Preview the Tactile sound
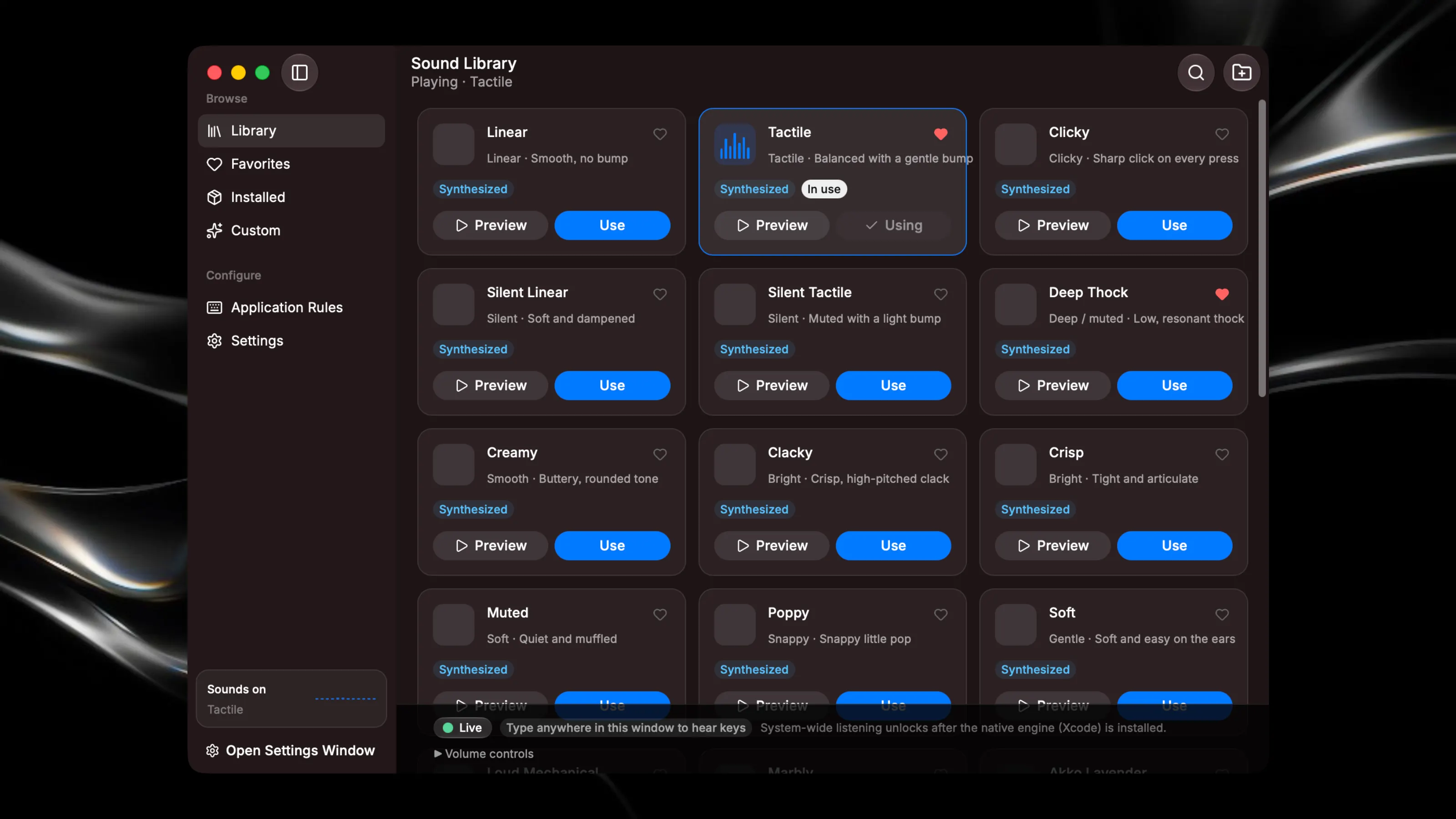 772,226
